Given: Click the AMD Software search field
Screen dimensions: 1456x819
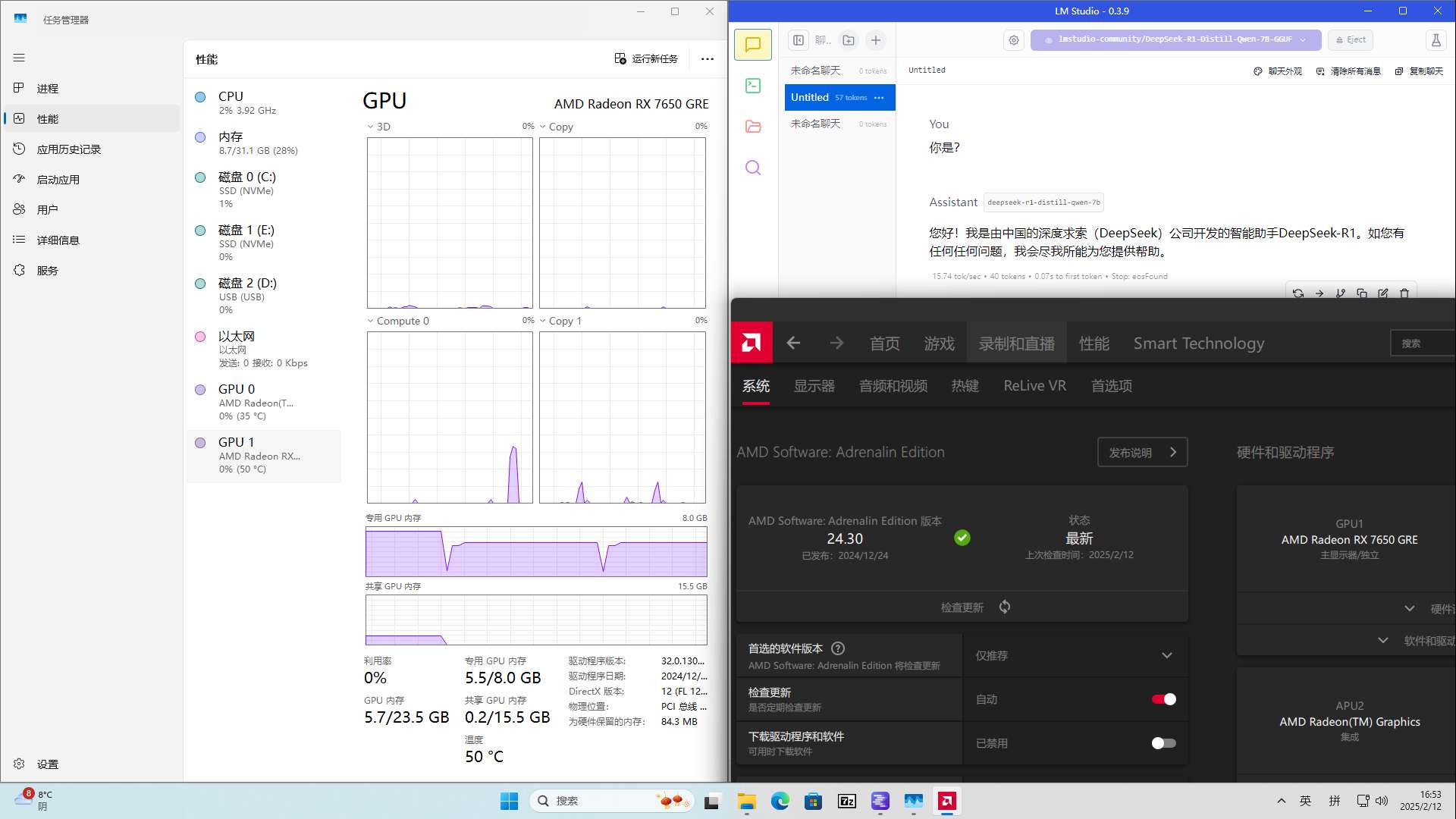Looking at the screenshot, I should (x=1423, y=344).
